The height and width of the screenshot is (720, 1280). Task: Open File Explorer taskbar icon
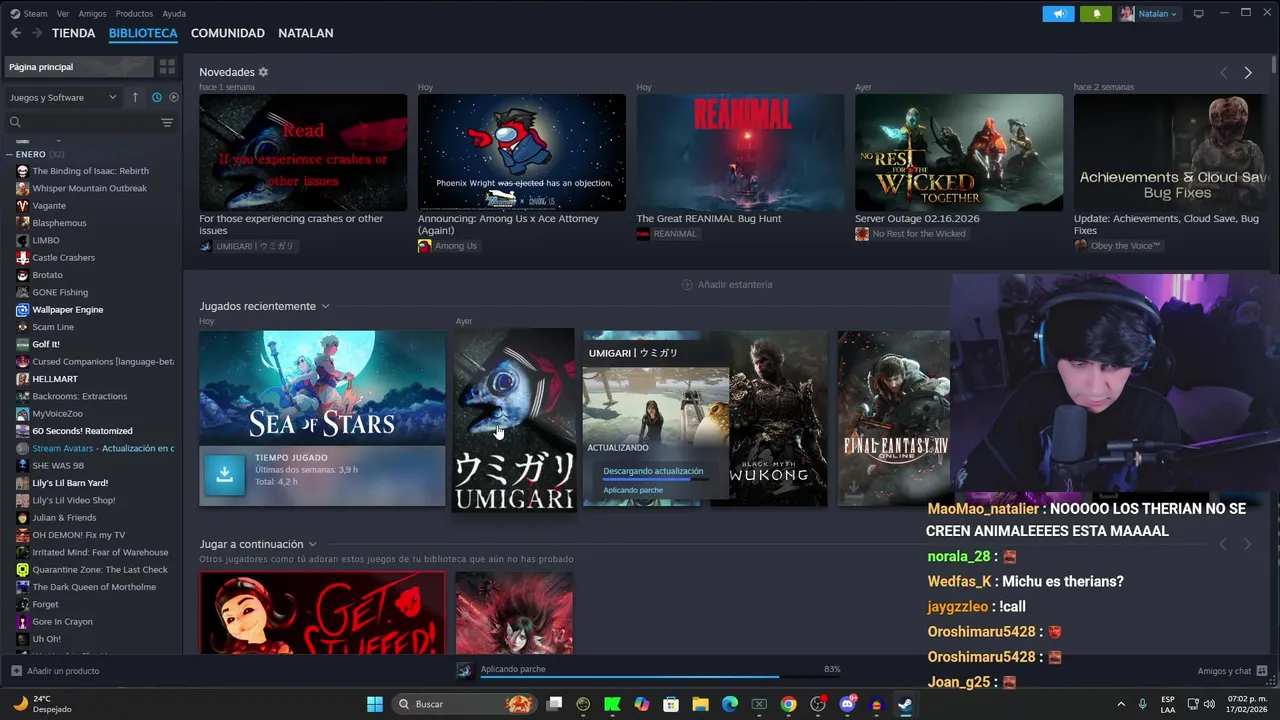(700, 704)
